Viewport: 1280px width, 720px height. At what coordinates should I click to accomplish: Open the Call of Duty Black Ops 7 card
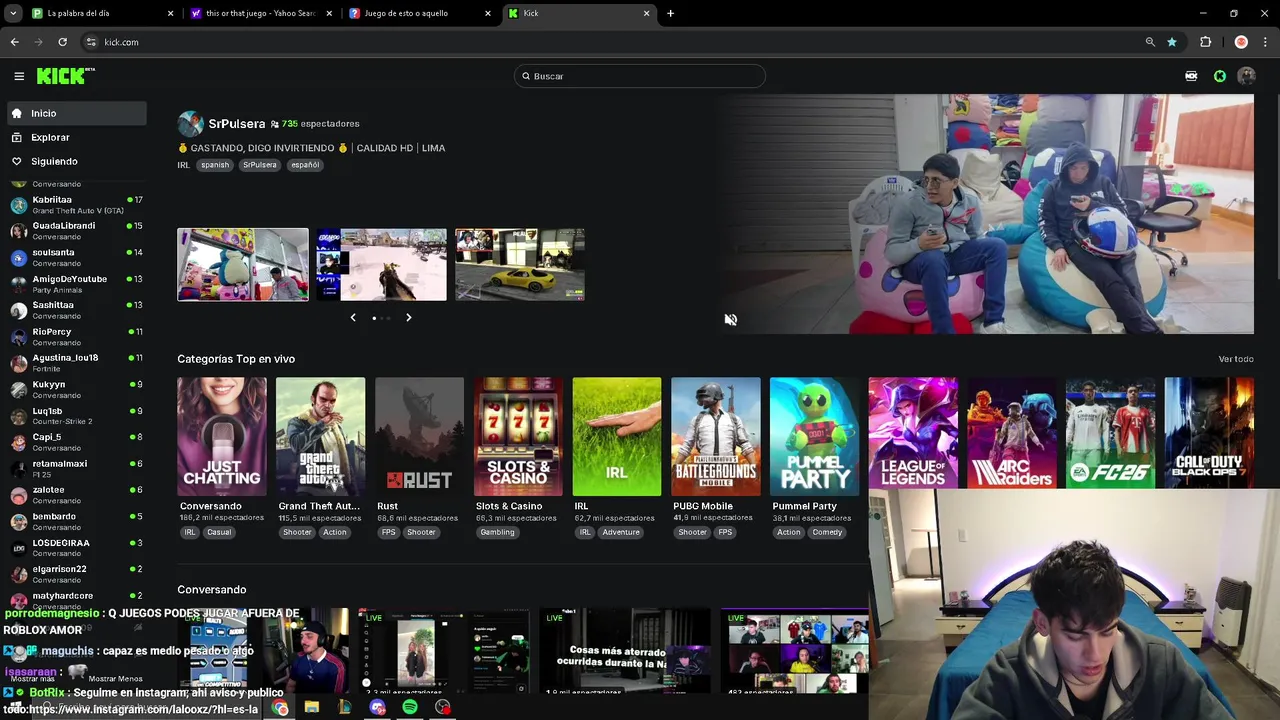point(1209,432)
